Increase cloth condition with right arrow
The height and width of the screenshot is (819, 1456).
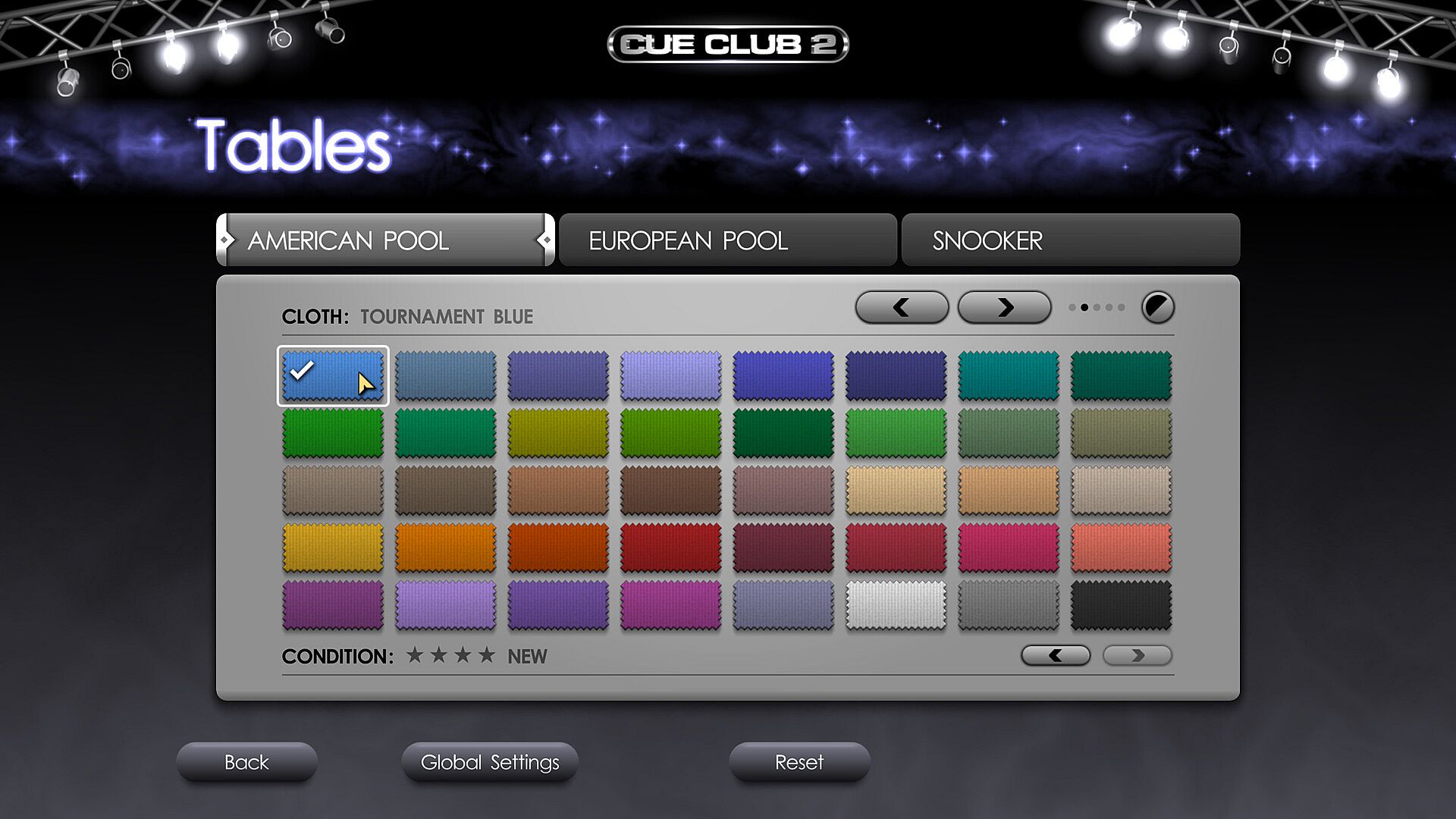[x=1137, y=655]
